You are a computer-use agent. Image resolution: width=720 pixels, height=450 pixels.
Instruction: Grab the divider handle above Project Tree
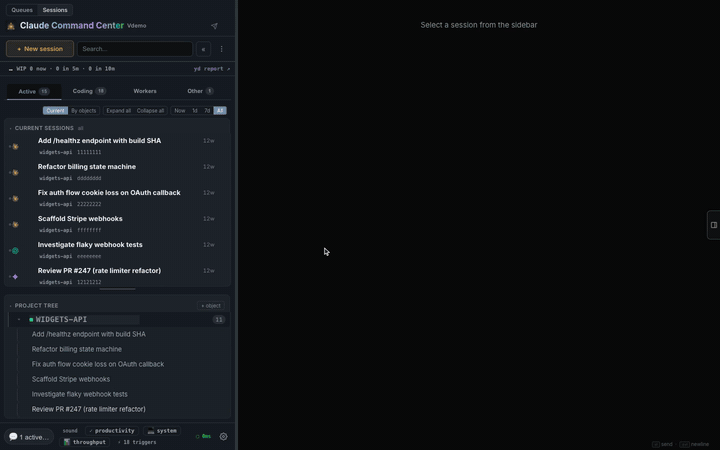pyautogui.click(x=118, y=289)
